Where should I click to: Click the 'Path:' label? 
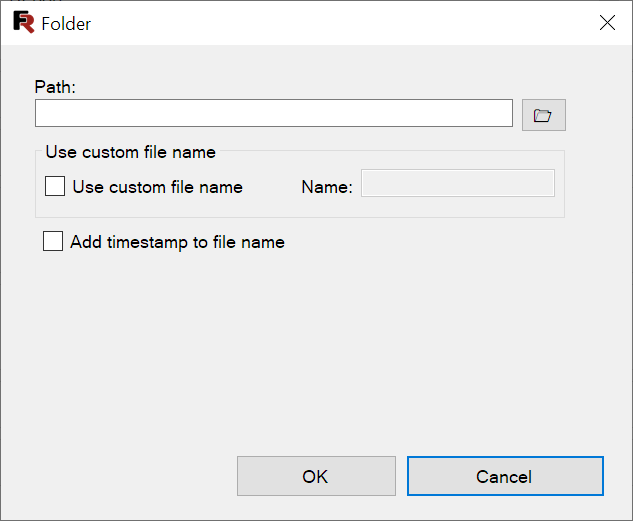click(x=55, y=87)
